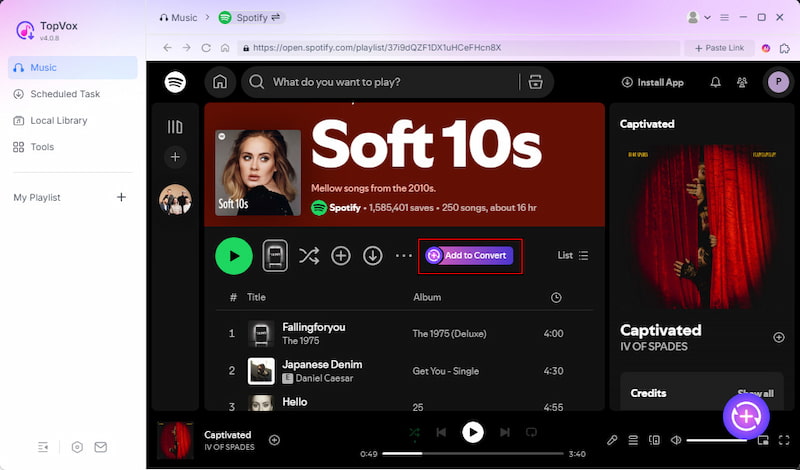Click Install App
The width and height of the screenshot is (800, 470).
pyautogui.click(x=653, y=82)
